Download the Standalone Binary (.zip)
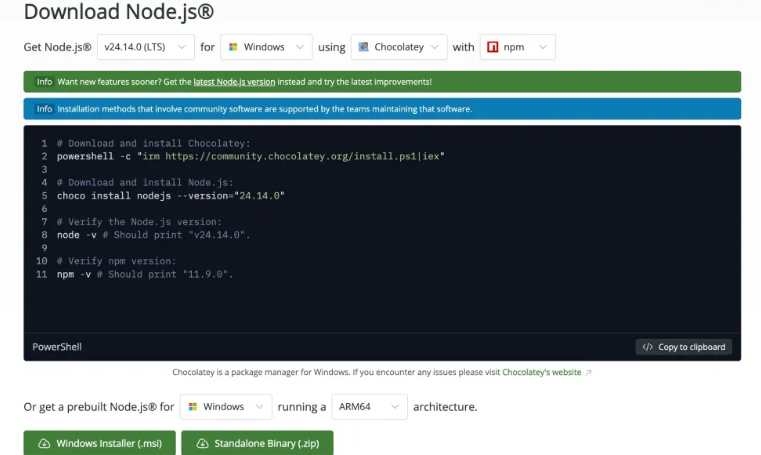The image size is (761, 455). click(257, 443)
